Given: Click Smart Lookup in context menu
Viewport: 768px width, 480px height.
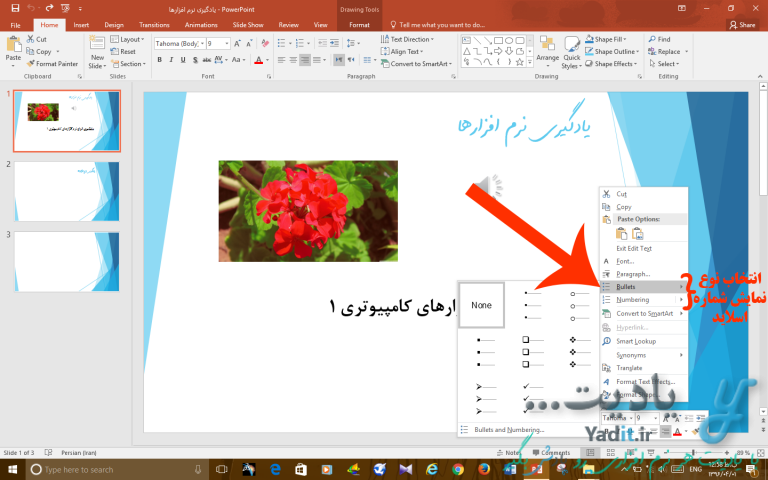Looking at the screenshot, I should [644, 341].
